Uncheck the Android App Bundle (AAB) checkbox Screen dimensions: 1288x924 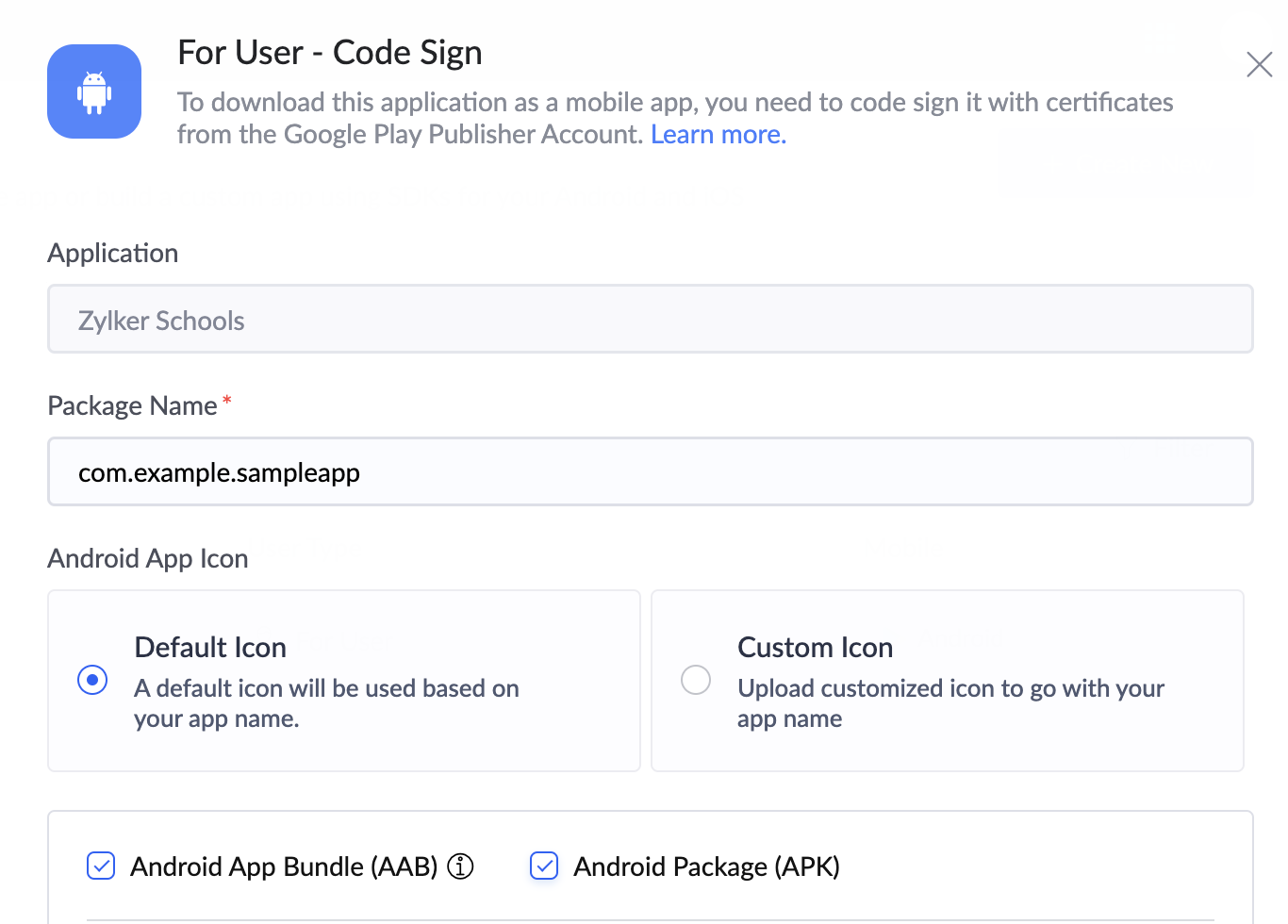[x=101, y=866]
